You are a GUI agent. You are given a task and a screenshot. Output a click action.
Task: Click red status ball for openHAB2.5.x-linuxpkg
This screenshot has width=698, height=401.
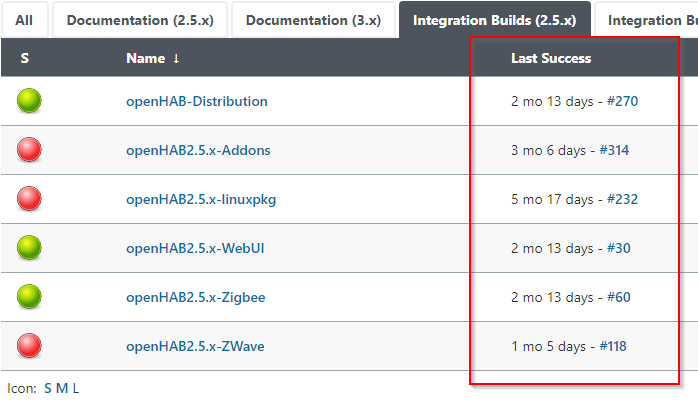(29, 198)
